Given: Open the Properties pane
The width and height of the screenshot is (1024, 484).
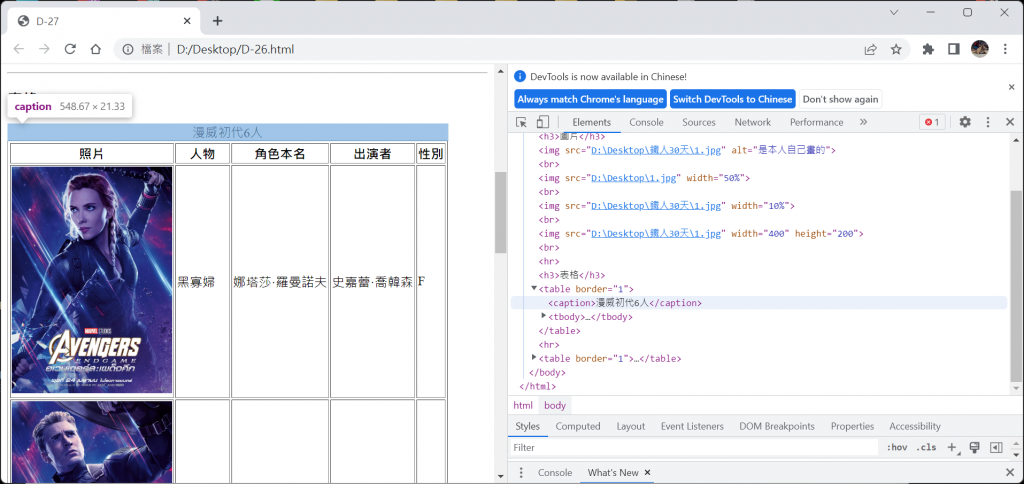Looking at the screenshot, I should pos(852,426).
